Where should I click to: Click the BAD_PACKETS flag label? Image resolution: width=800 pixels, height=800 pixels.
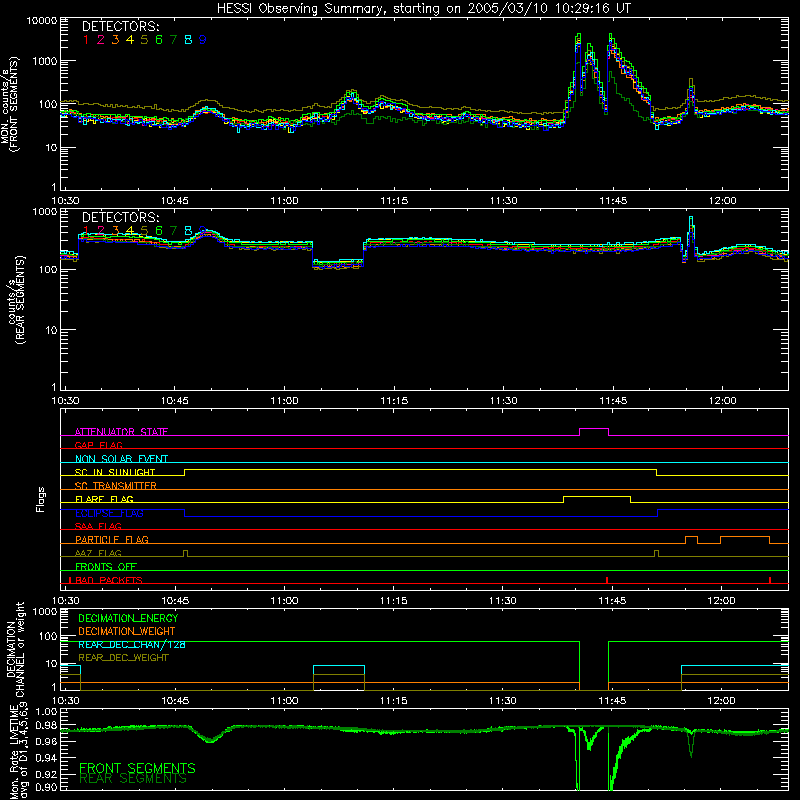[109, 580]
